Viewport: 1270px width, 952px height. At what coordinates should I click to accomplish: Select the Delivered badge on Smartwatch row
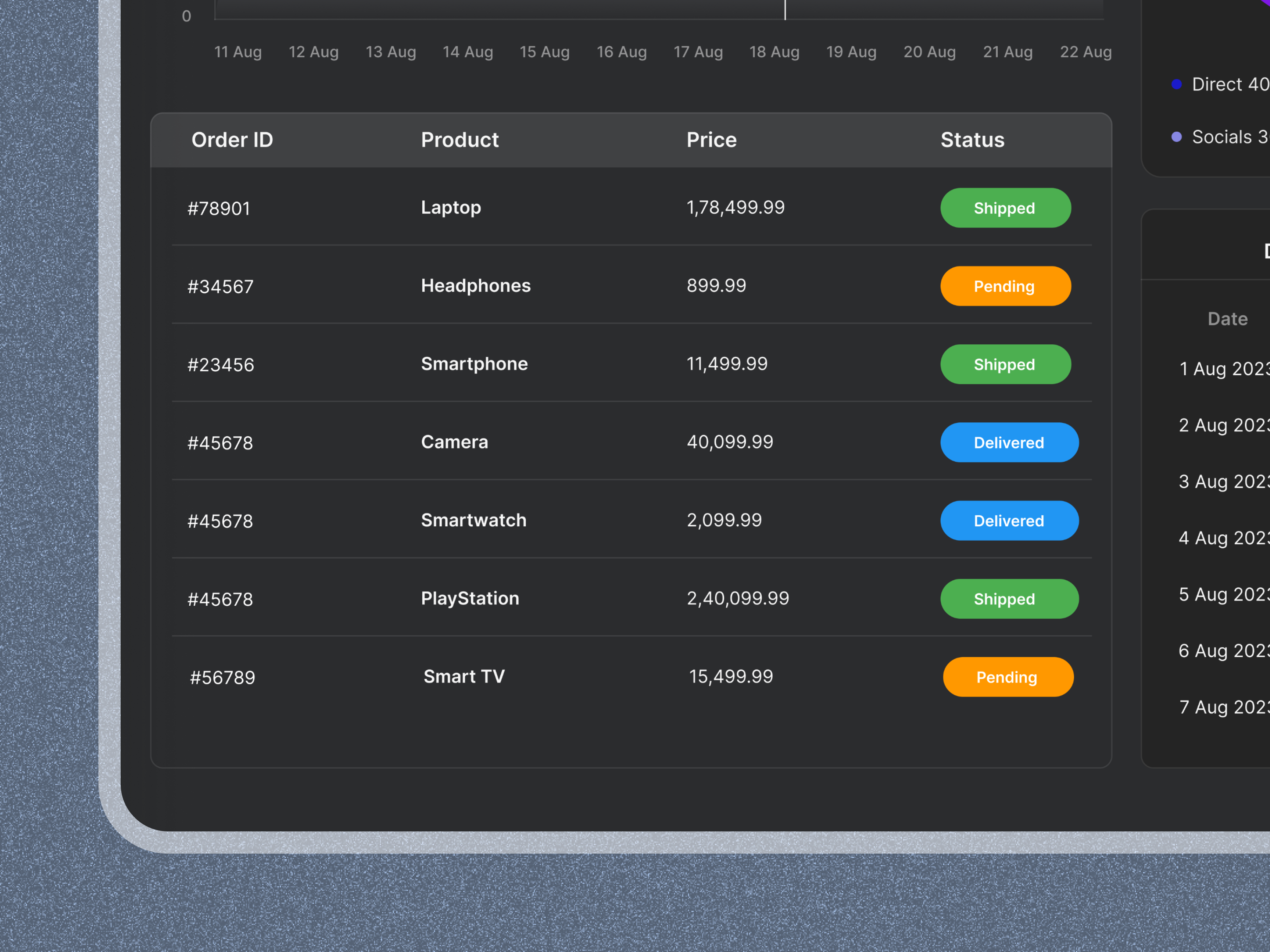pos(1009,520)
